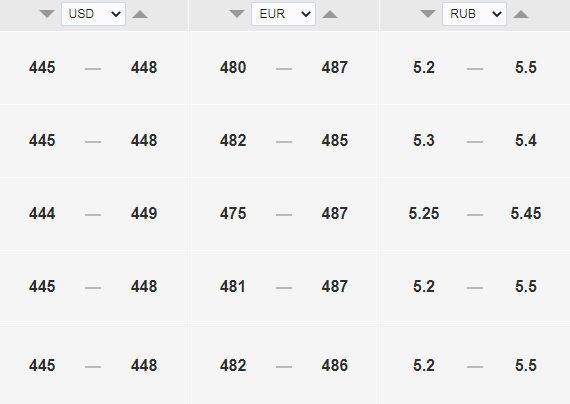Click the 5.4 RUB sell rate
Viewport: 570px width, 404px height.
(x=526, y=141)
